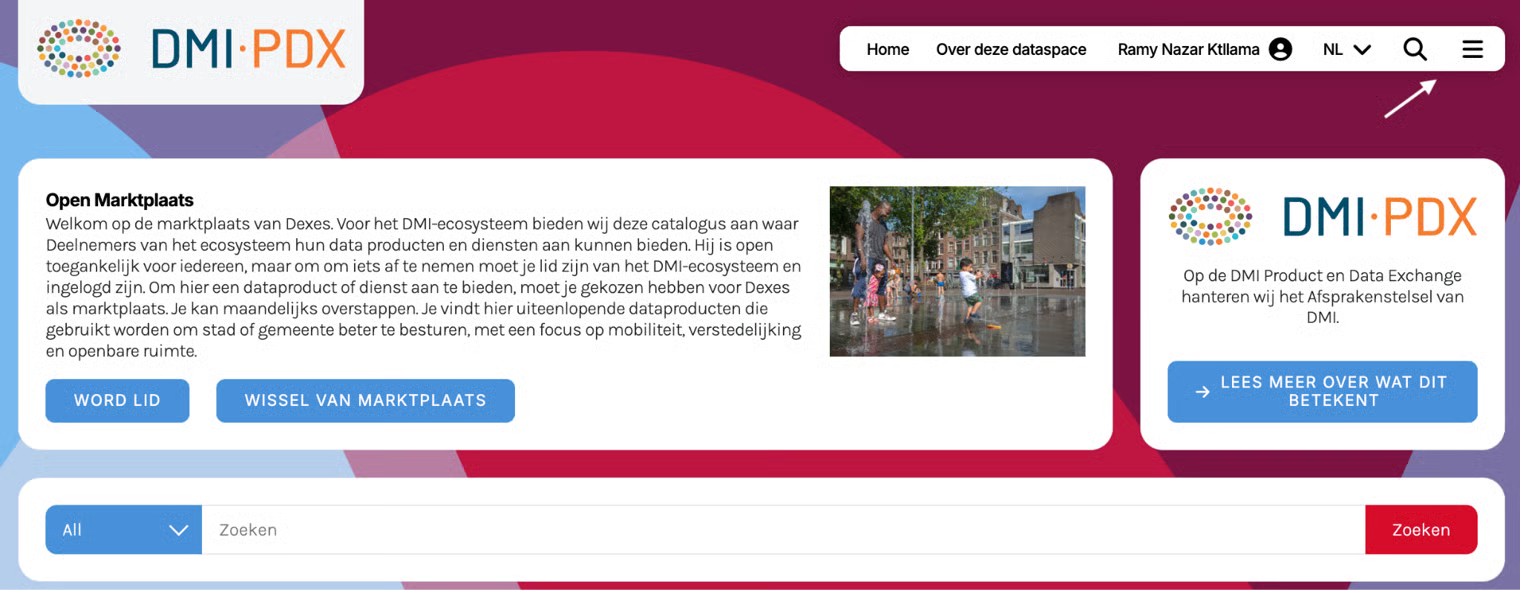Open 'Lees meer over wat dit betekent'
Screen dimensions: 1520x590
(x=1333, y=391)
